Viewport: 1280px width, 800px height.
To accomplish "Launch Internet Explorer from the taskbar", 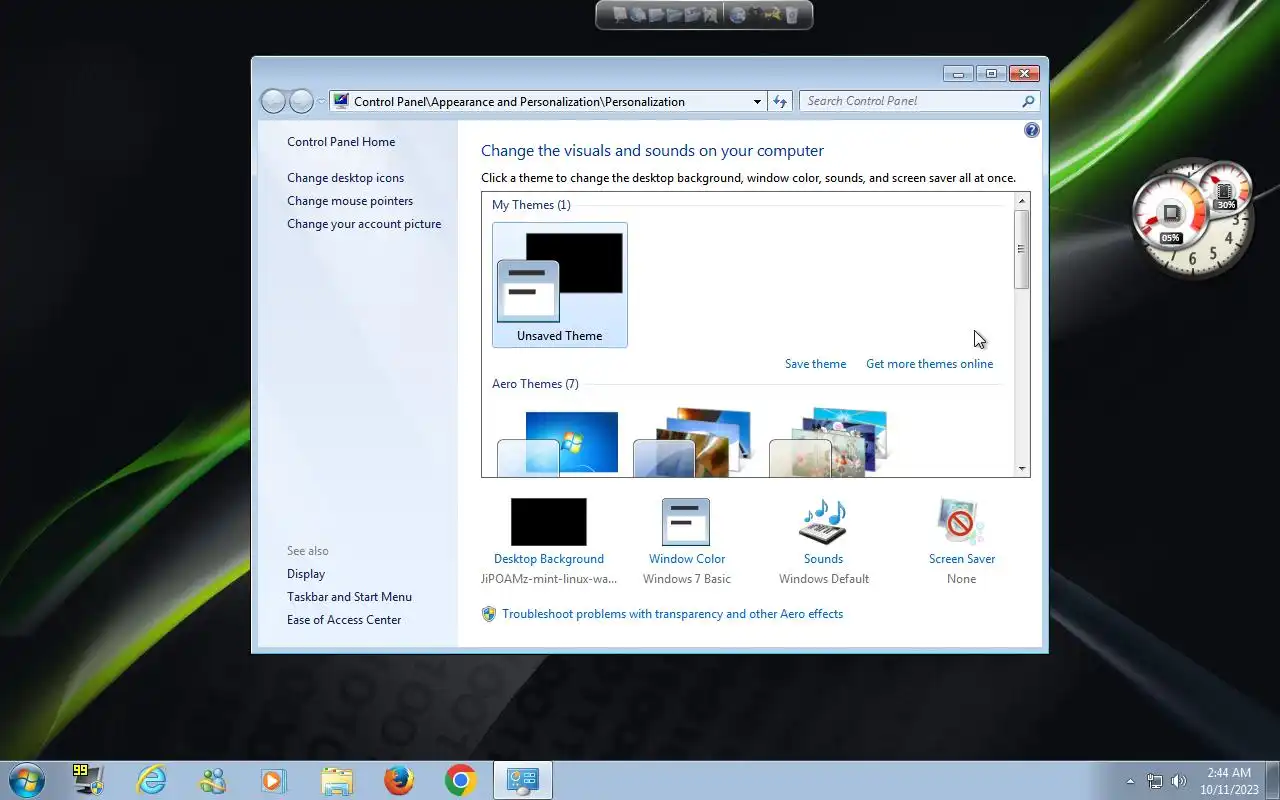I will coord(151,780).
